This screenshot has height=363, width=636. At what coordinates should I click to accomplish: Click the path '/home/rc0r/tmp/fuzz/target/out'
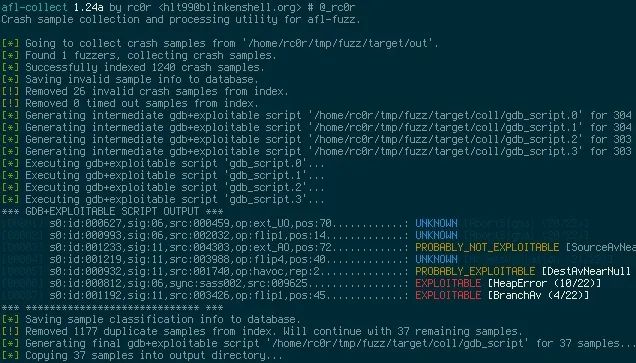(x=338, y=43)
